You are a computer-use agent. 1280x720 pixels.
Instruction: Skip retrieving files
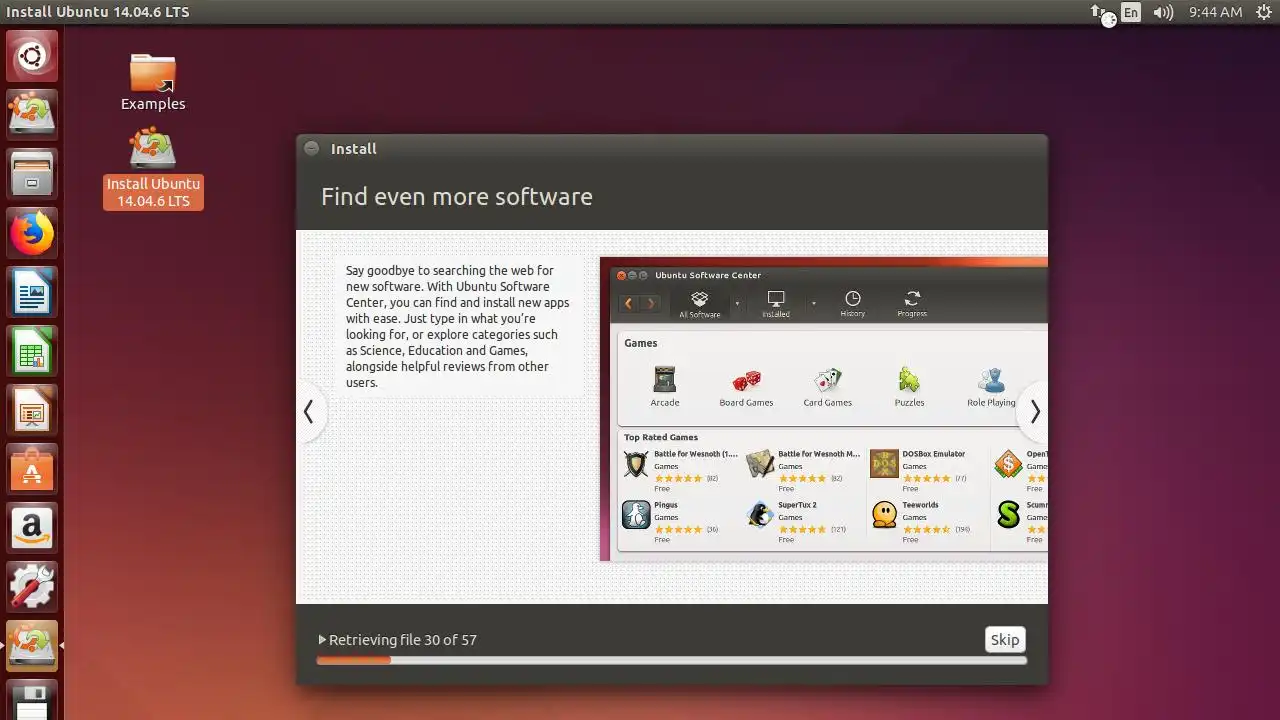[1005, 640]
